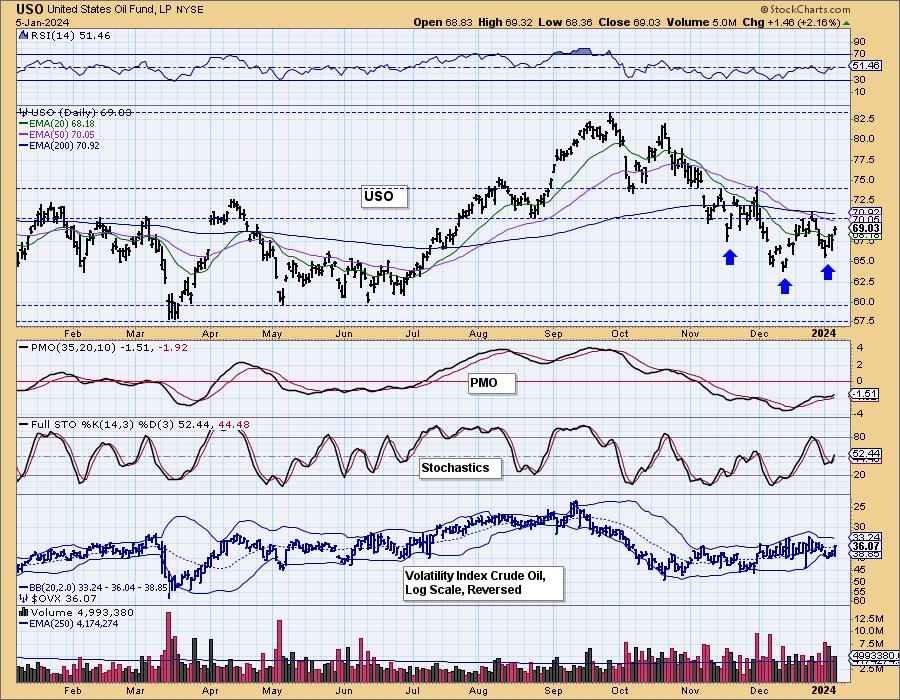The image size is (900, 700).
Task: Click the 'Volatility Index Crude Oil' annotation box
Action: [483, 583]
